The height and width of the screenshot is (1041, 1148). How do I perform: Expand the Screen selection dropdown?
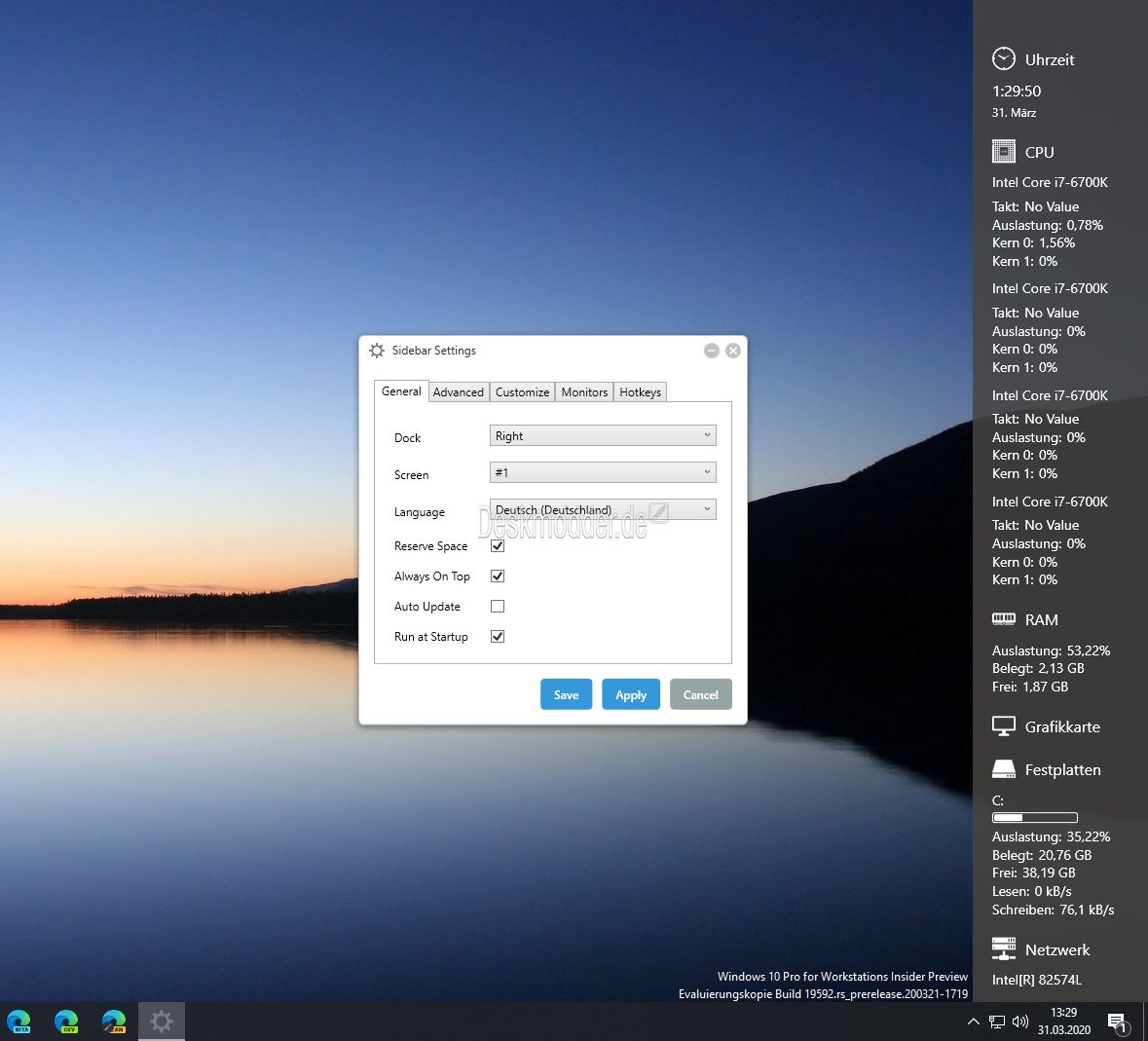603,472
